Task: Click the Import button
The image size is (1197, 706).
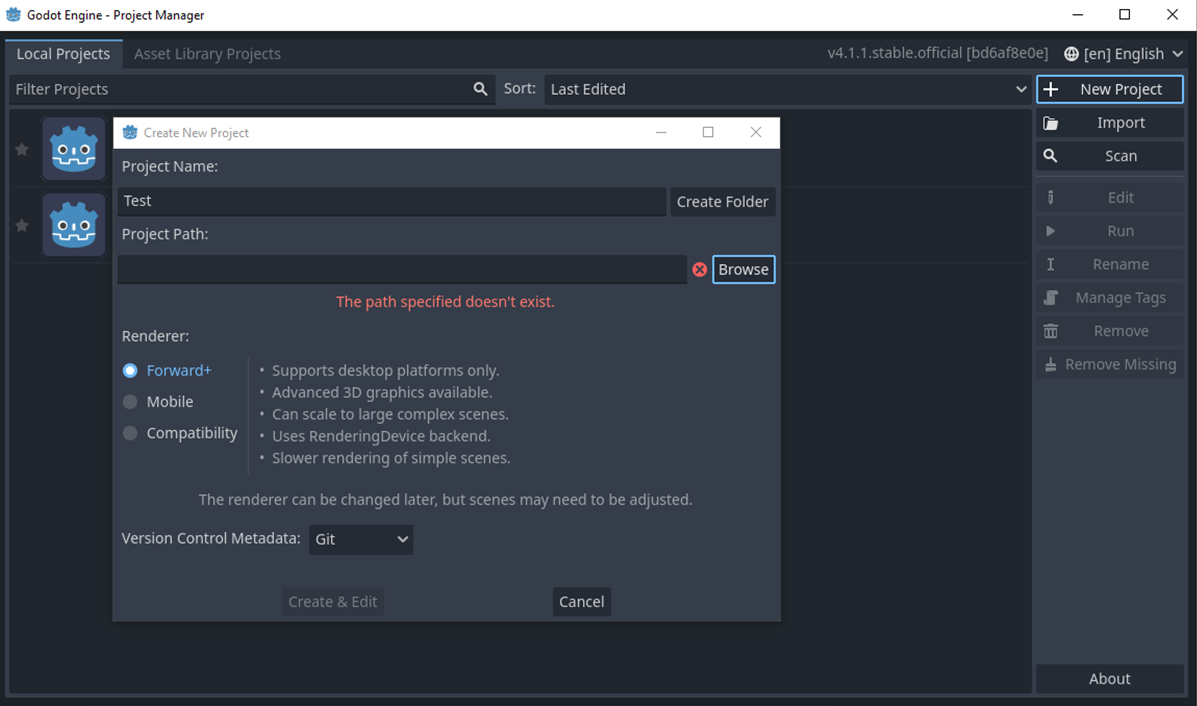Action: pyautogui.click(x=1110, y=123)
